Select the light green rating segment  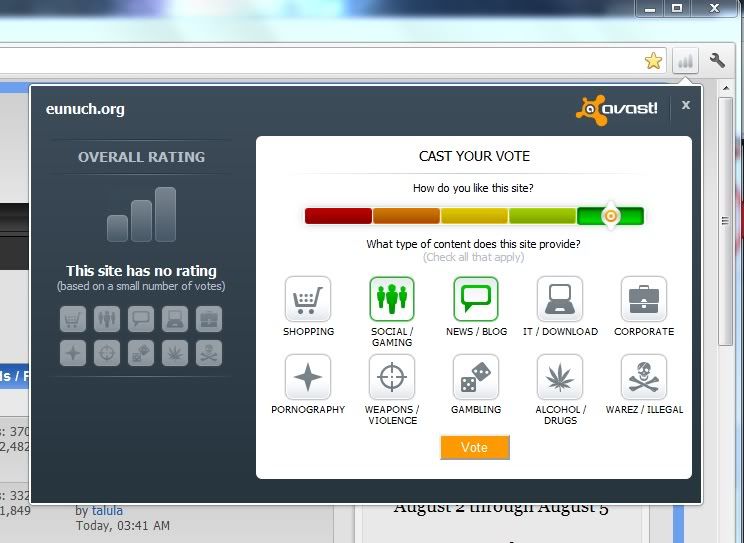coord(542,216)
